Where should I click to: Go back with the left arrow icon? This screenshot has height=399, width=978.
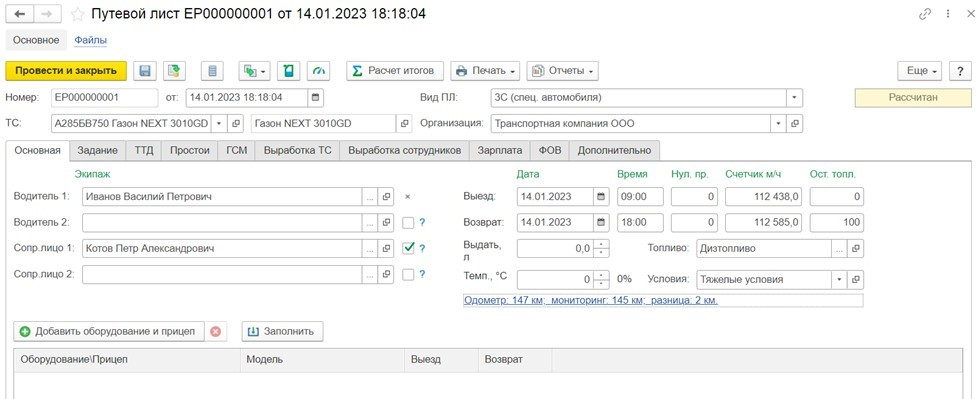[x=20, y=13]
